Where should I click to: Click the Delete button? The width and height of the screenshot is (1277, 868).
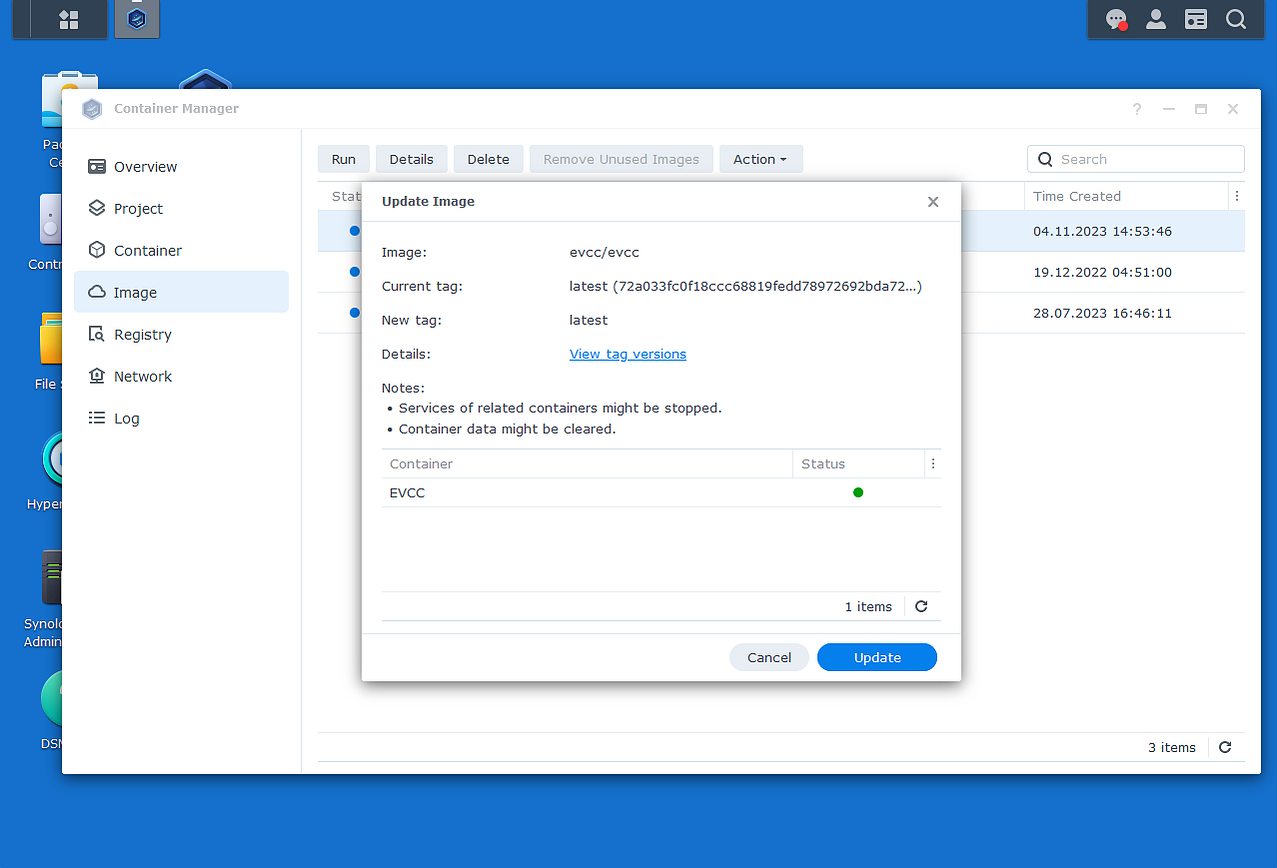(x=488, y=159)
